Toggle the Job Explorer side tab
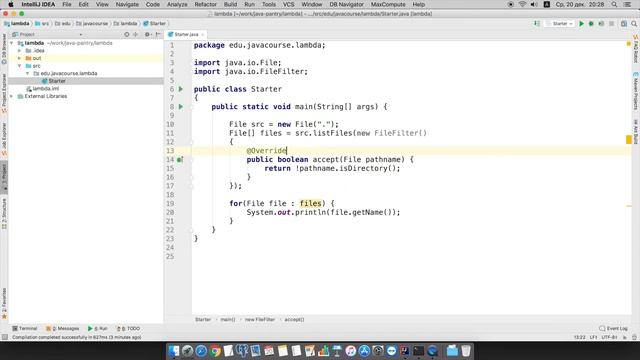This screenshot has width=640, height=360. (4, 139)
